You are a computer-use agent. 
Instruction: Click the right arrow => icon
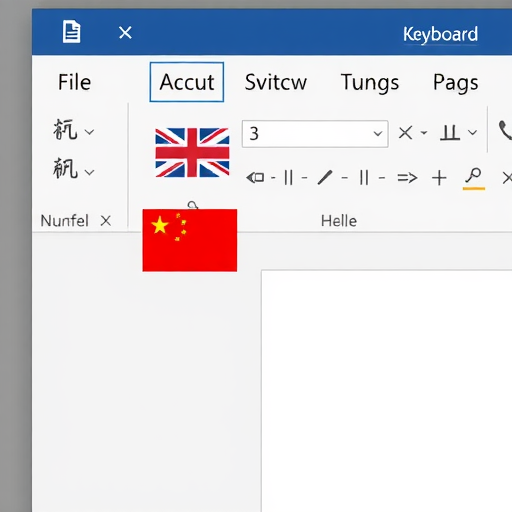(x=407, y=178)
